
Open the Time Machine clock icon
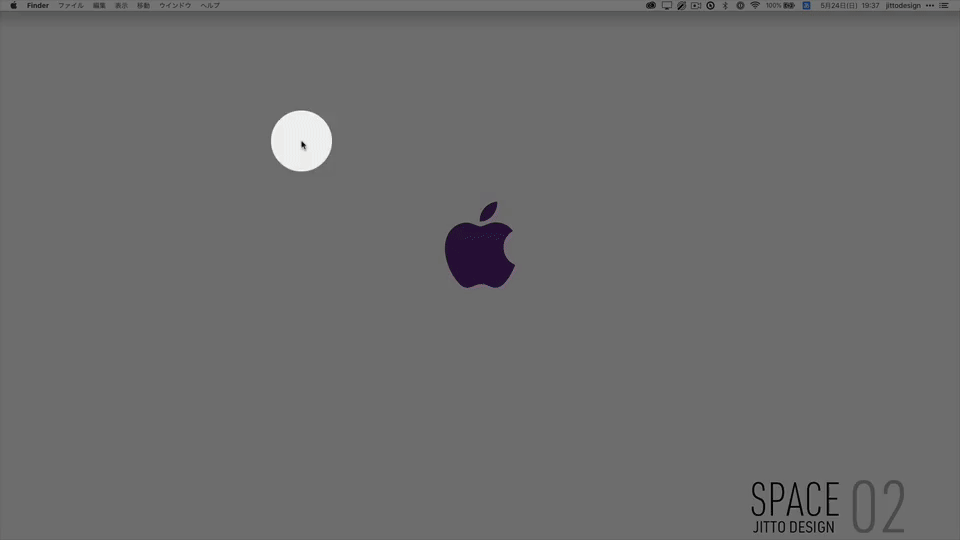(711, 6)
